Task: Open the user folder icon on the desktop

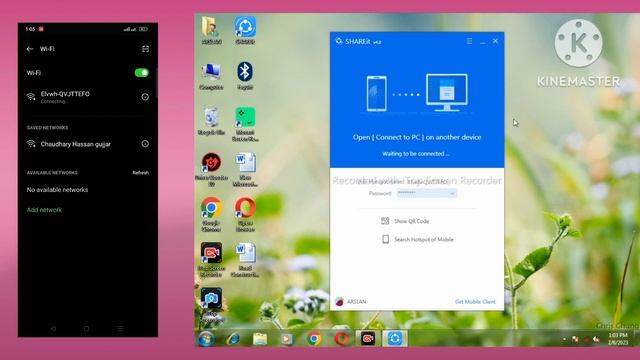Action: tap(211, 30)
